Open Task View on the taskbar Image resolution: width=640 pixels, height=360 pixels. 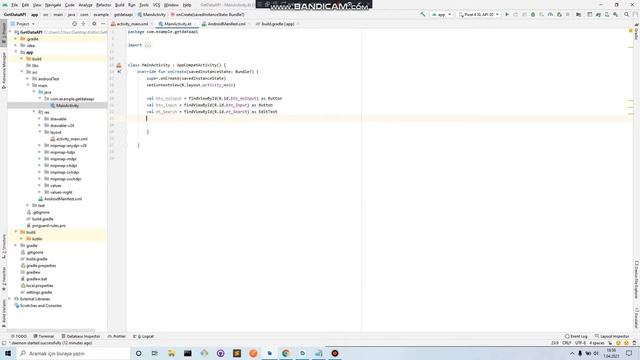(x=155, y=353)
